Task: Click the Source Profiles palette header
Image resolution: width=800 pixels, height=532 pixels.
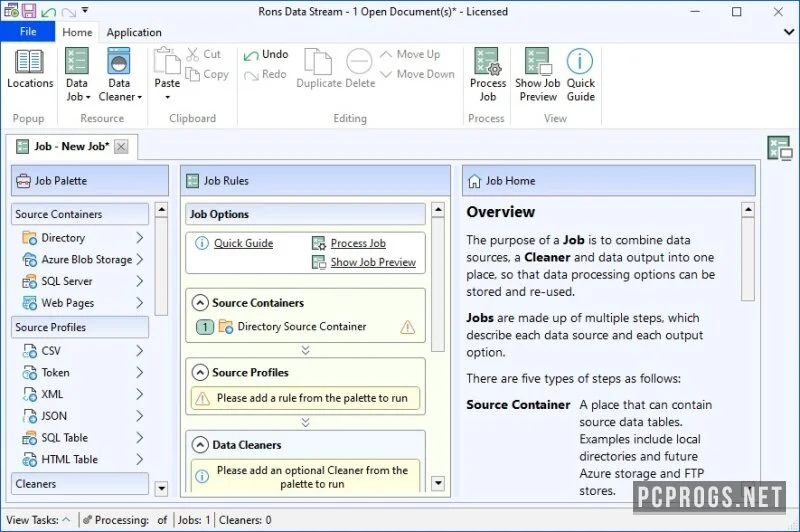Action: point(80,327)
